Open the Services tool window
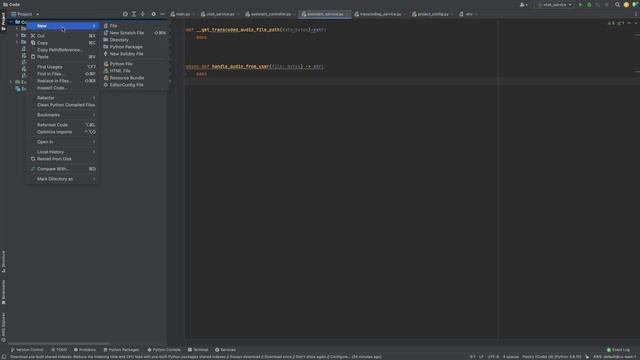This screenshot has height=360, width=640. 225,350
